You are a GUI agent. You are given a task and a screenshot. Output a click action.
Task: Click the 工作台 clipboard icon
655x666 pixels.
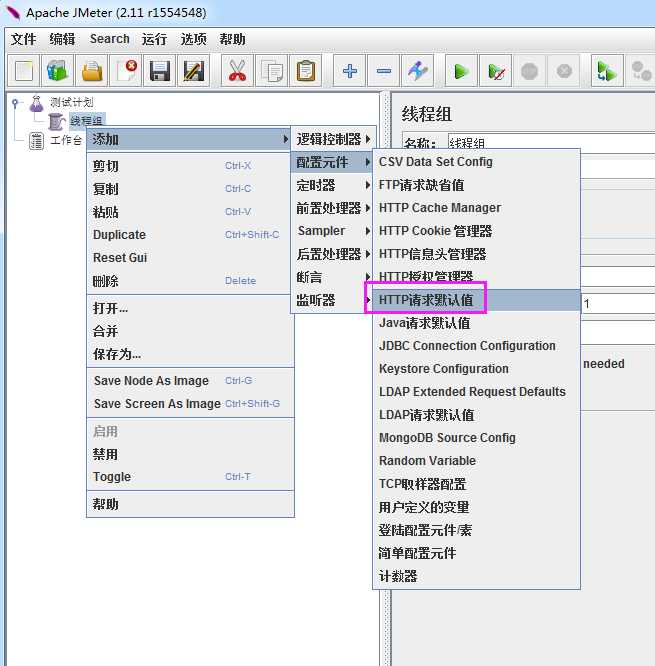click(x=37, y=141)
